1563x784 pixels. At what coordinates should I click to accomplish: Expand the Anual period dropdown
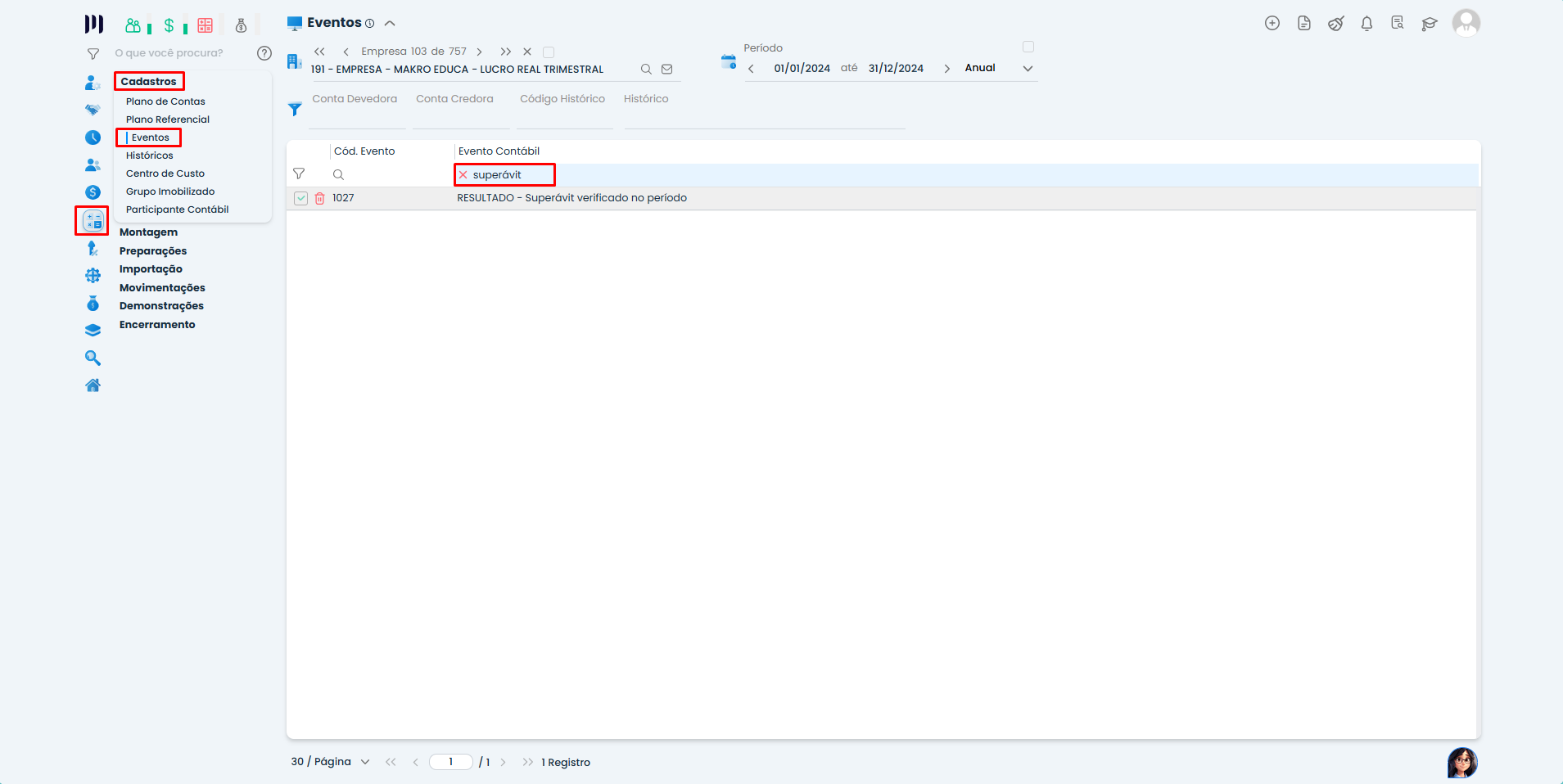point(1028,69)
